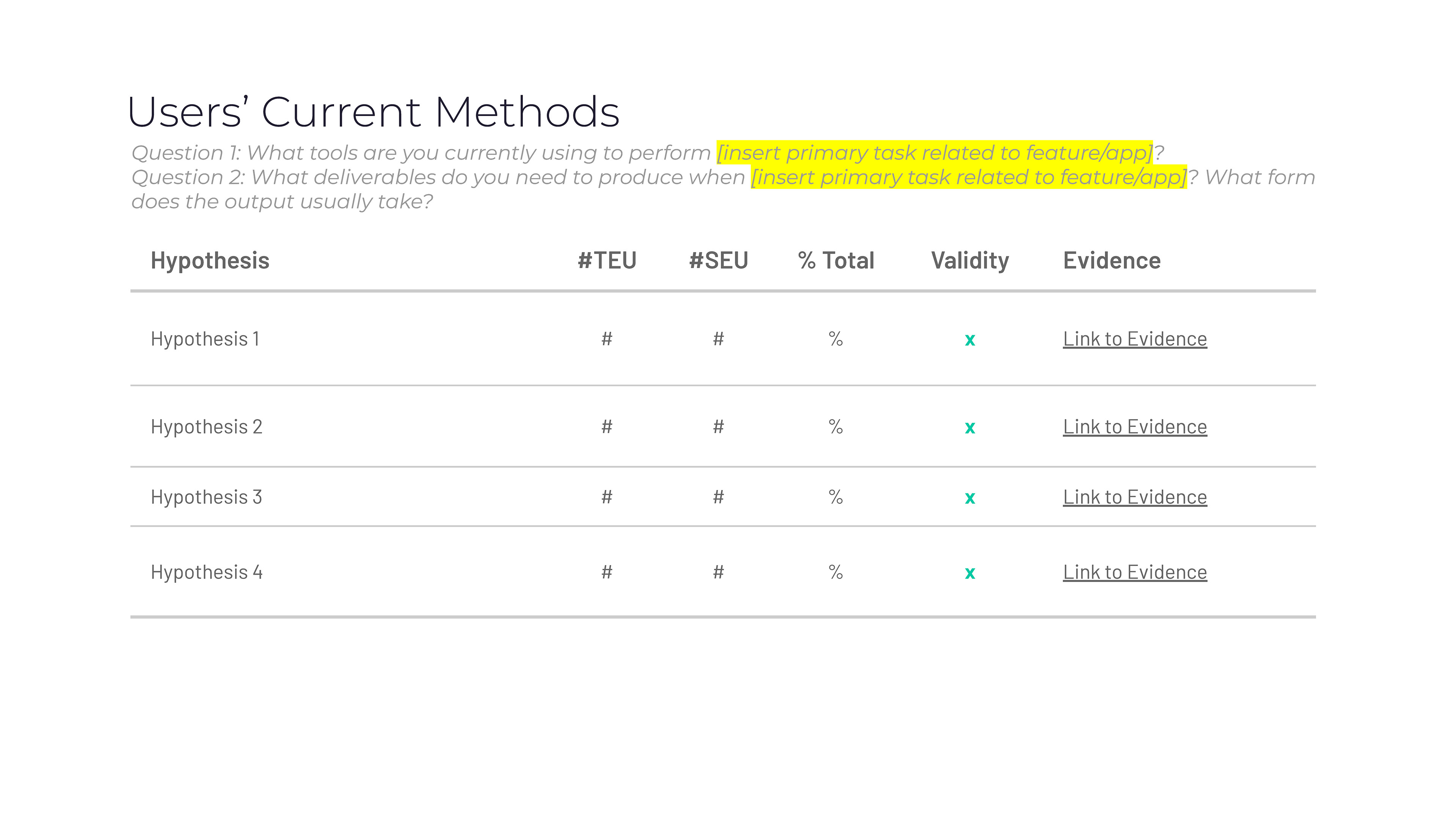Select the Users' Current Methods title

pyautogui.click(x=373, y=112)
